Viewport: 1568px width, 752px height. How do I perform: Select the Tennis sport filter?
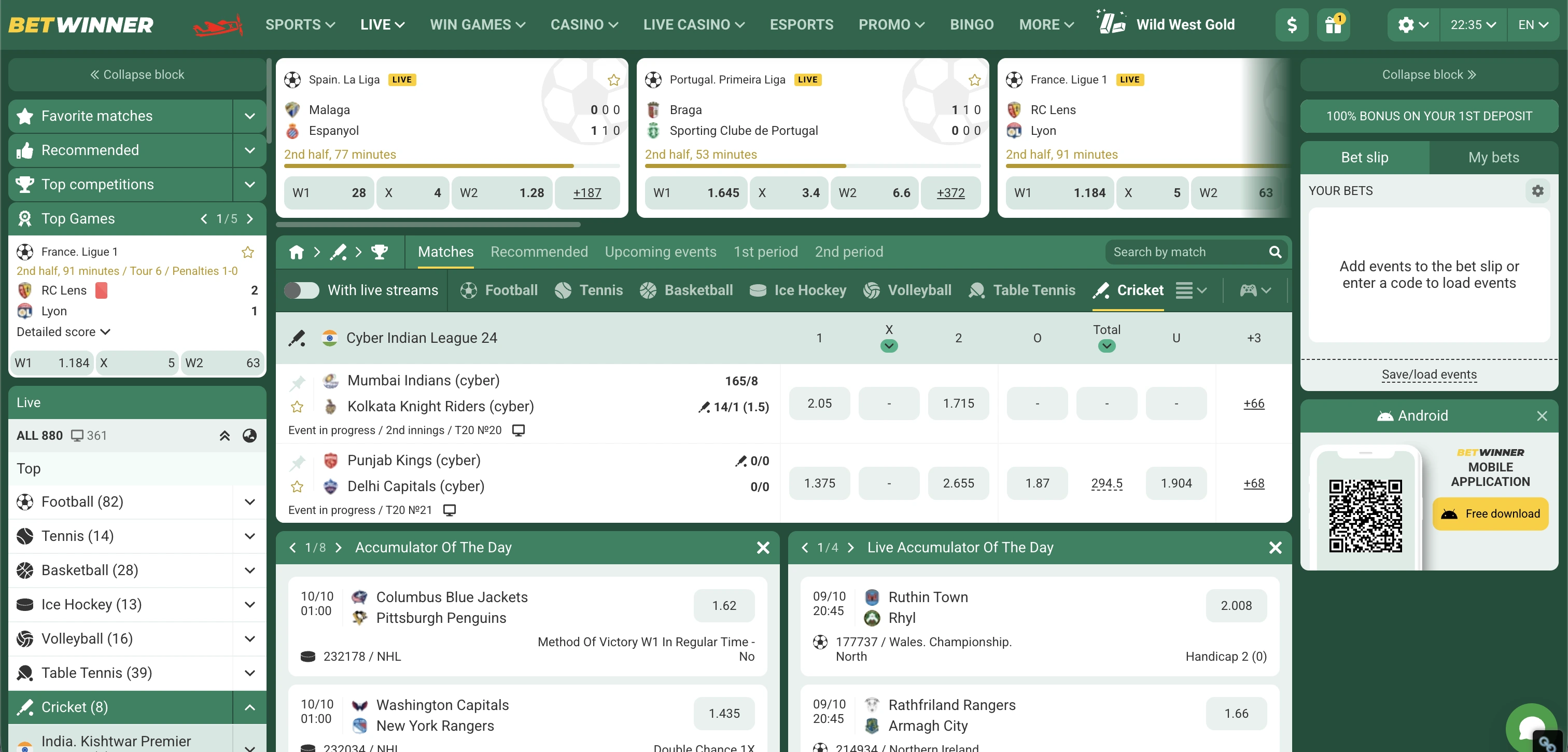(589, 290)
